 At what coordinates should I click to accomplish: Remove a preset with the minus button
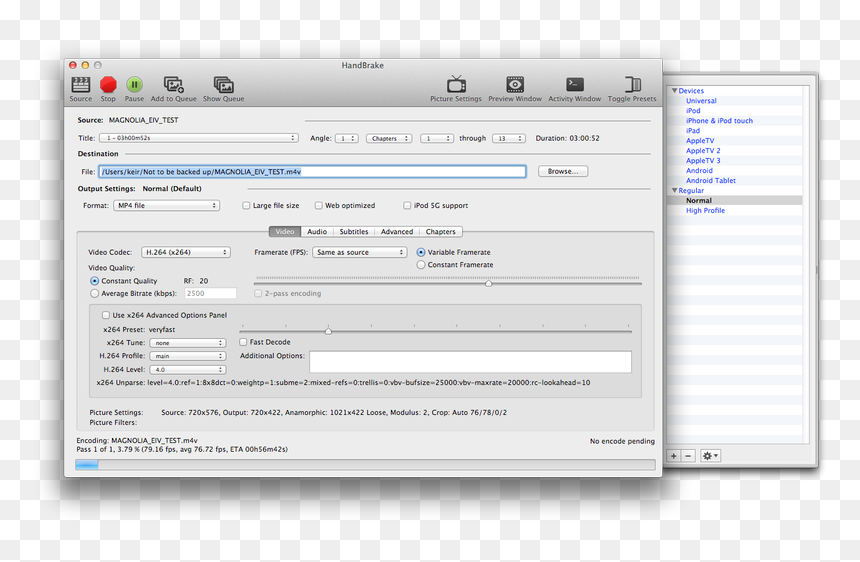(x=688, y=456)
